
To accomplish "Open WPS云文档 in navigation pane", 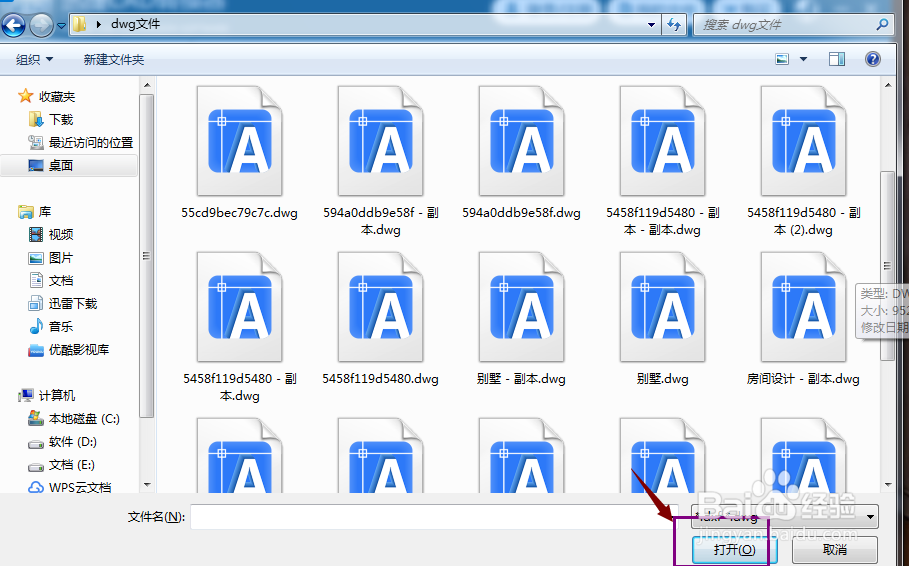I will point(80,487).
